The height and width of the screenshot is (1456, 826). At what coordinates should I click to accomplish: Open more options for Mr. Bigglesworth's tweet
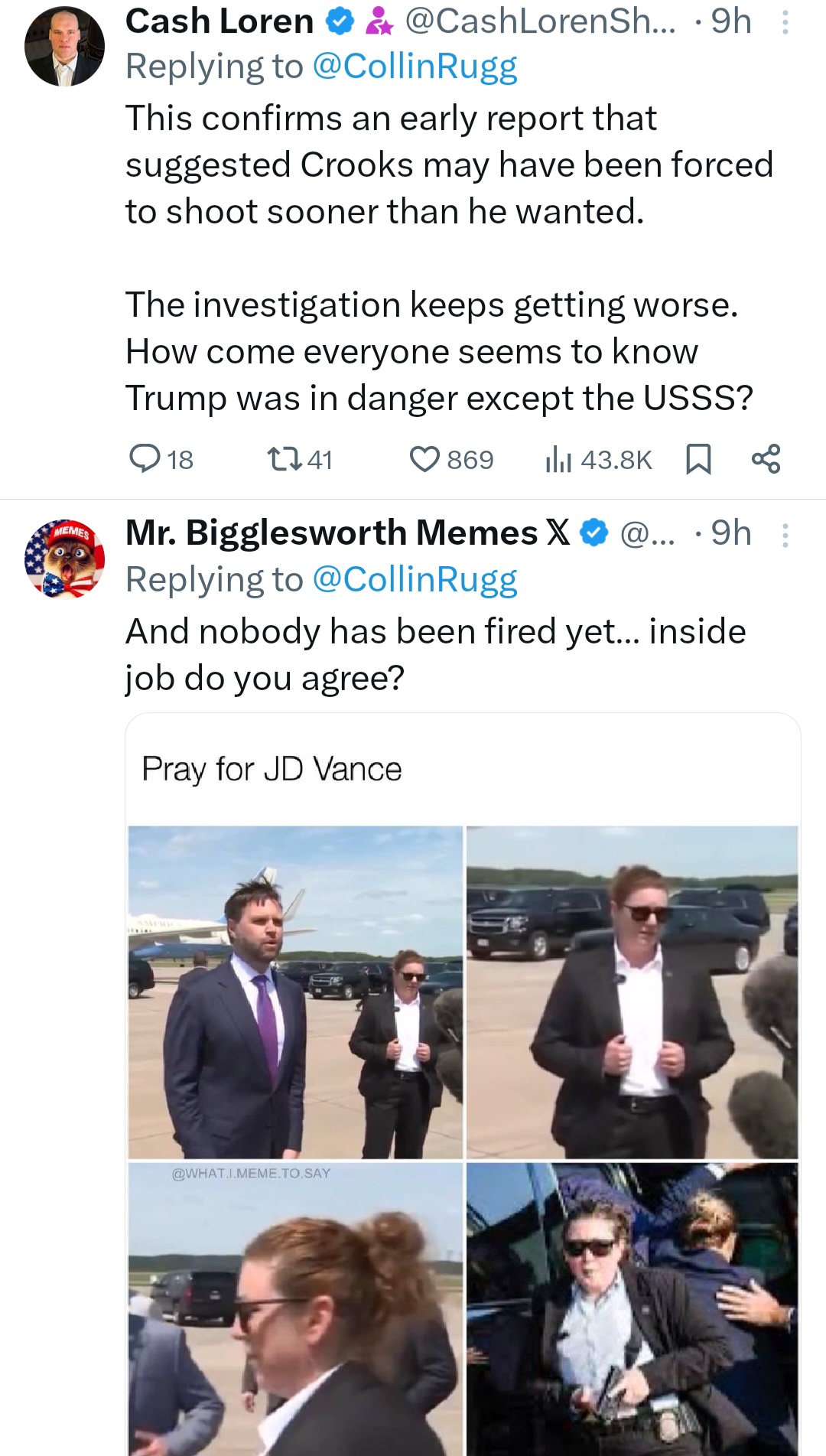[784, 535]
